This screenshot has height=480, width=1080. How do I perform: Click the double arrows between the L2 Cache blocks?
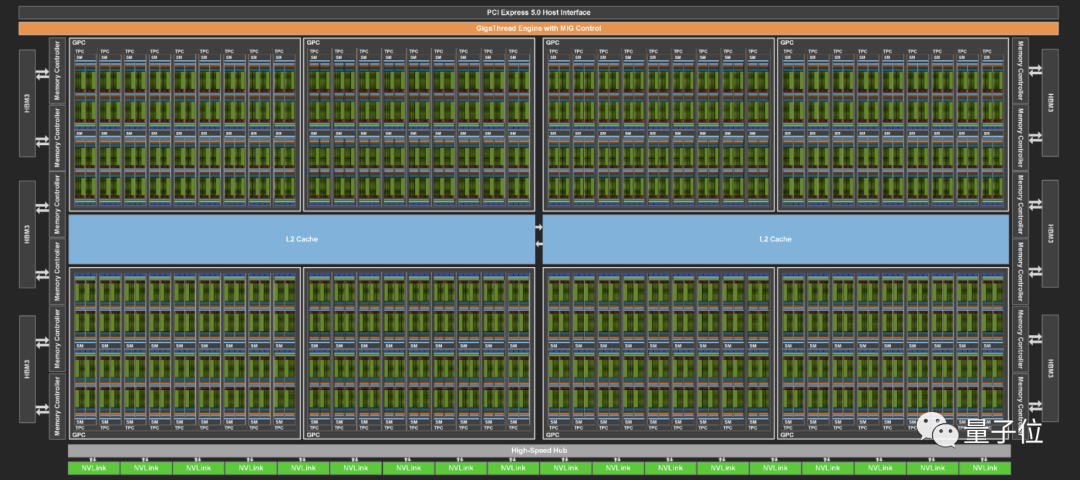(x=539, y=236)
